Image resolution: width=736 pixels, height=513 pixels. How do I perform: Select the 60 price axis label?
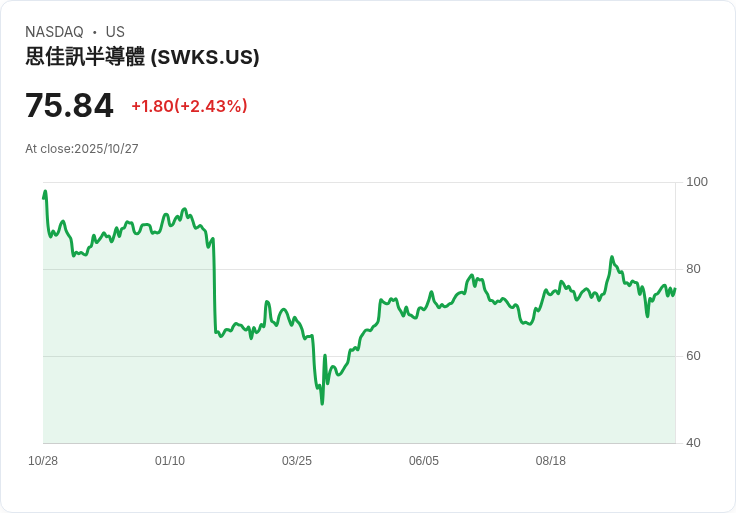point(694,356)
